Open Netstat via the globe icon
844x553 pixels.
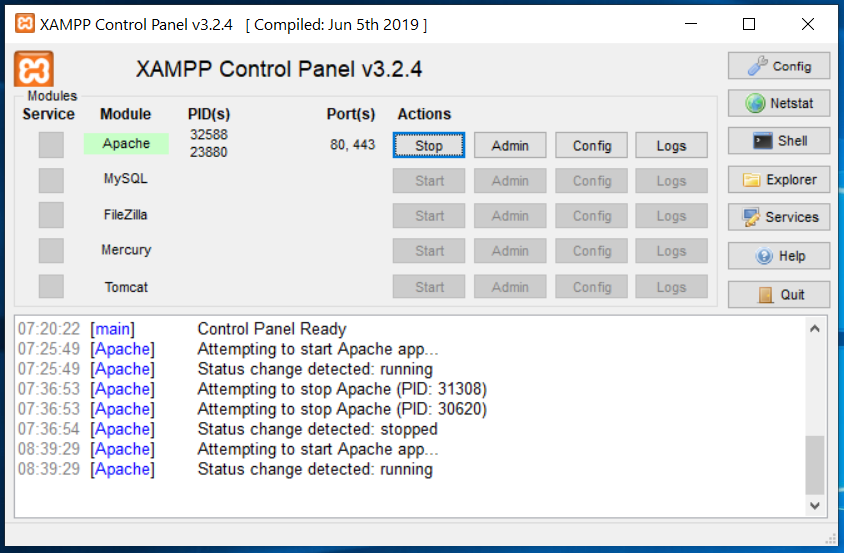[x=779, y=103]
